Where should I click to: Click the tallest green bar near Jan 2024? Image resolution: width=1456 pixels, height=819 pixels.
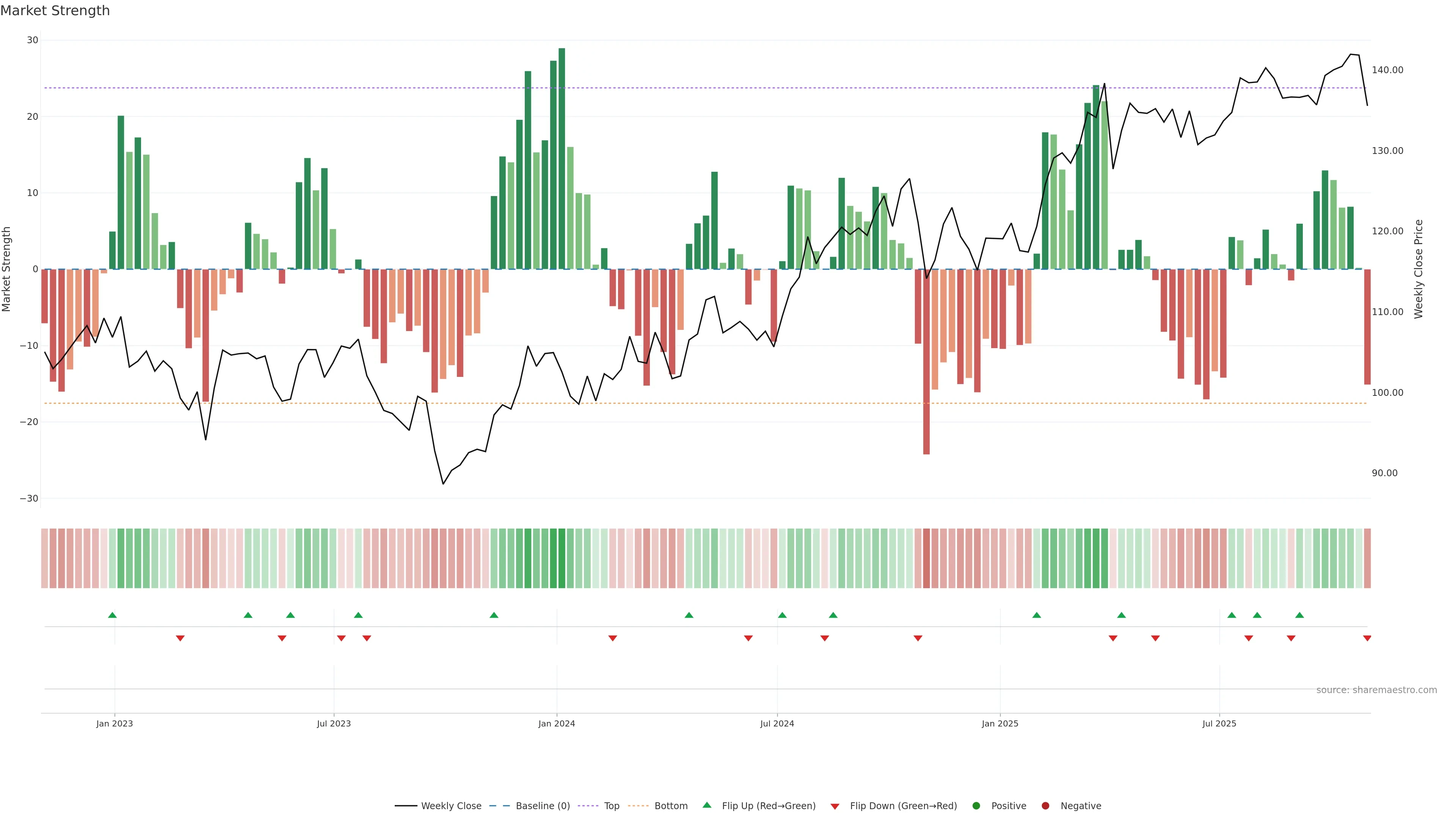pyautogui.click(x=562, y=158)
